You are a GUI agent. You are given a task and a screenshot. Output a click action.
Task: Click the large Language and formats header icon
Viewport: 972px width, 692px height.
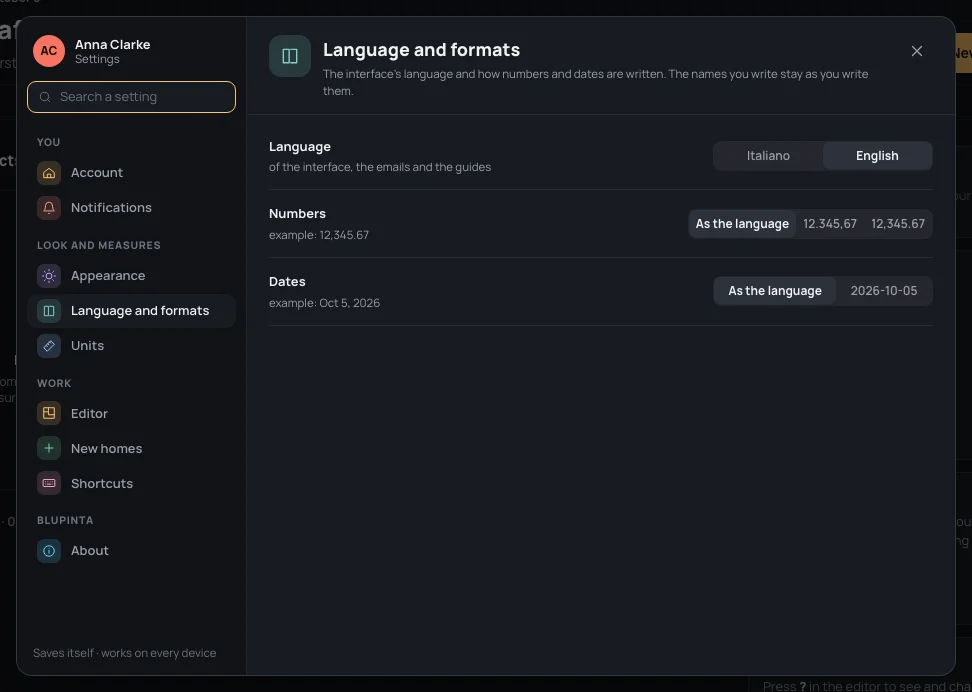(x=290, y=56)
